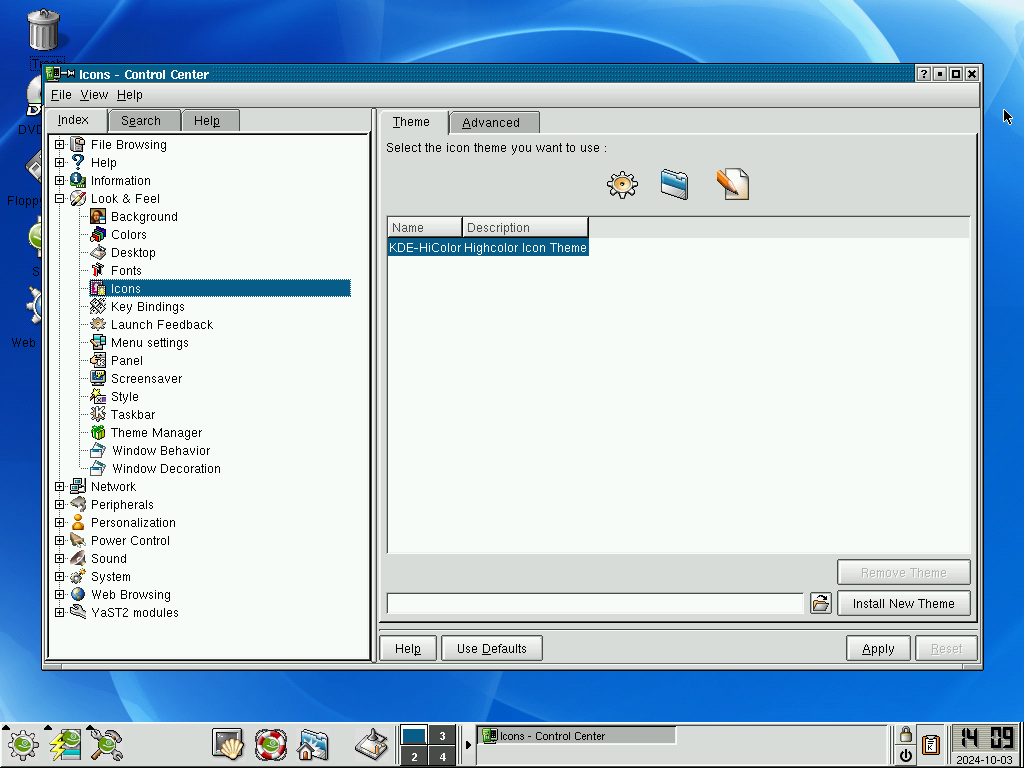Click the folder browse icon beside theme path field
Viewport: 1024px width, 768px height.
tap(821, 603)
